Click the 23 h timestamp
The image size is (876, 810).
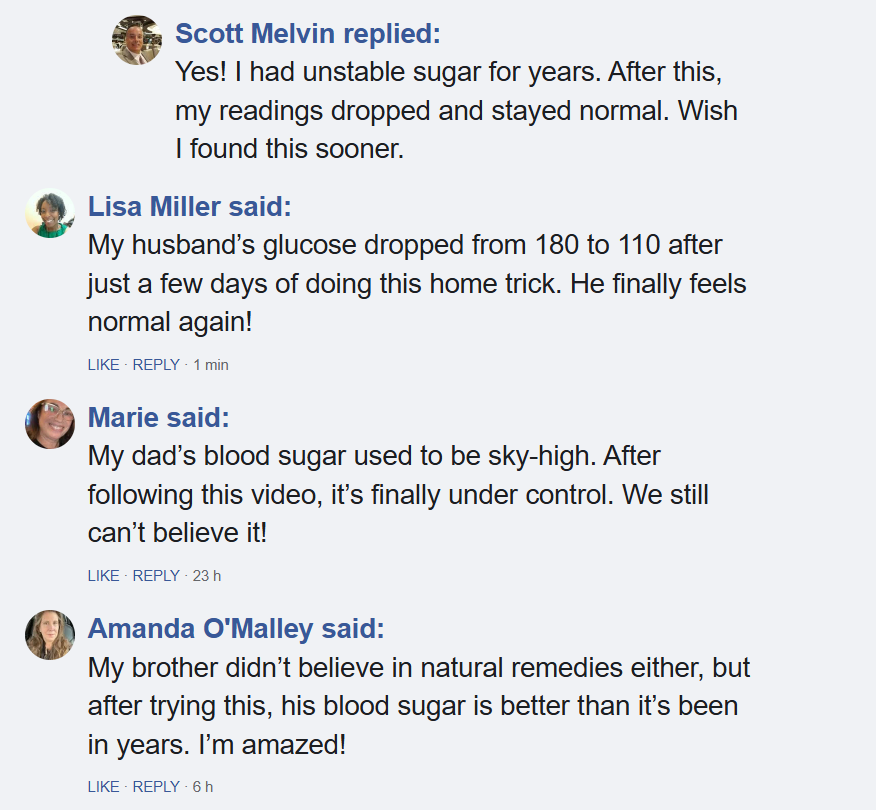pos(207,576)
